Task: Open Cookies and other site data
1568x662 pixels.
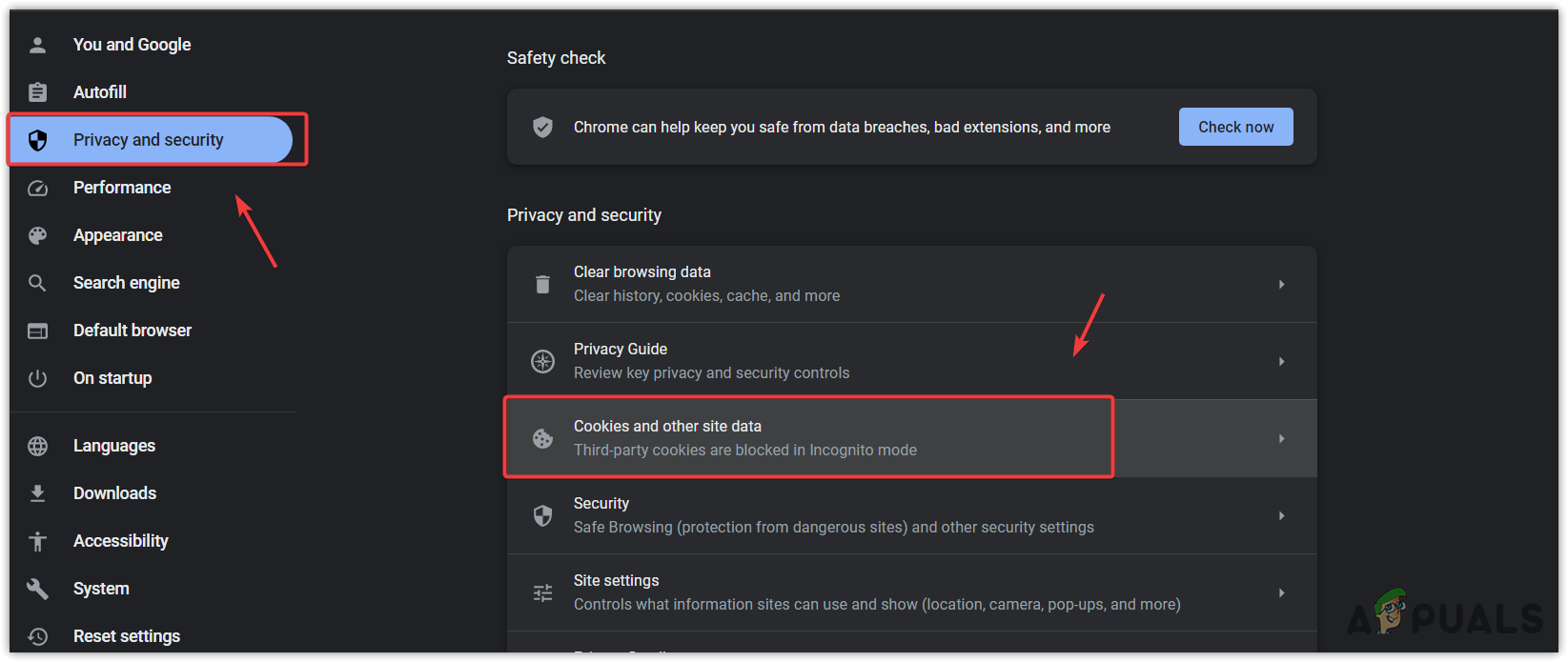Action: (667, 427)
